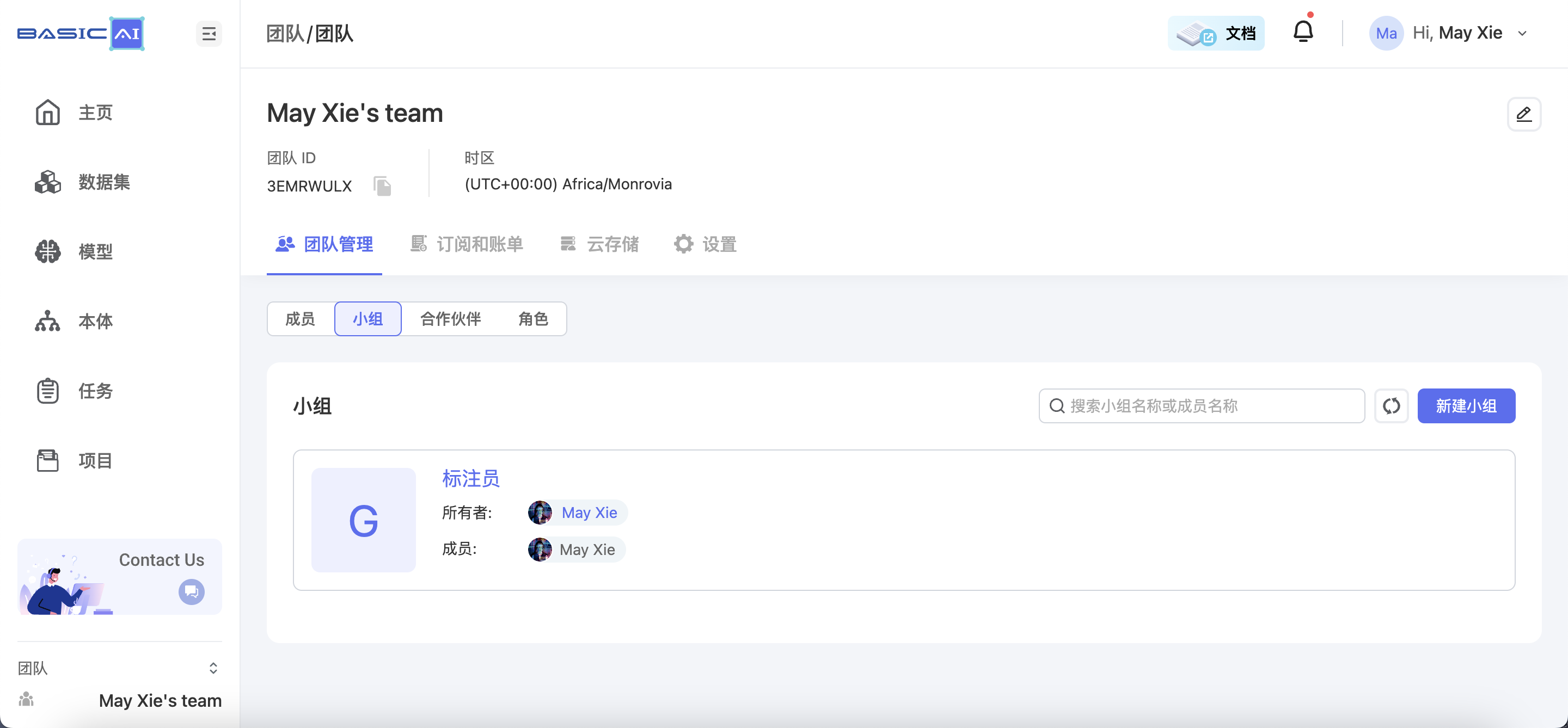Open the Contact Us card
The width and height of the screenshot is (1568, 728).
point(119,577)
